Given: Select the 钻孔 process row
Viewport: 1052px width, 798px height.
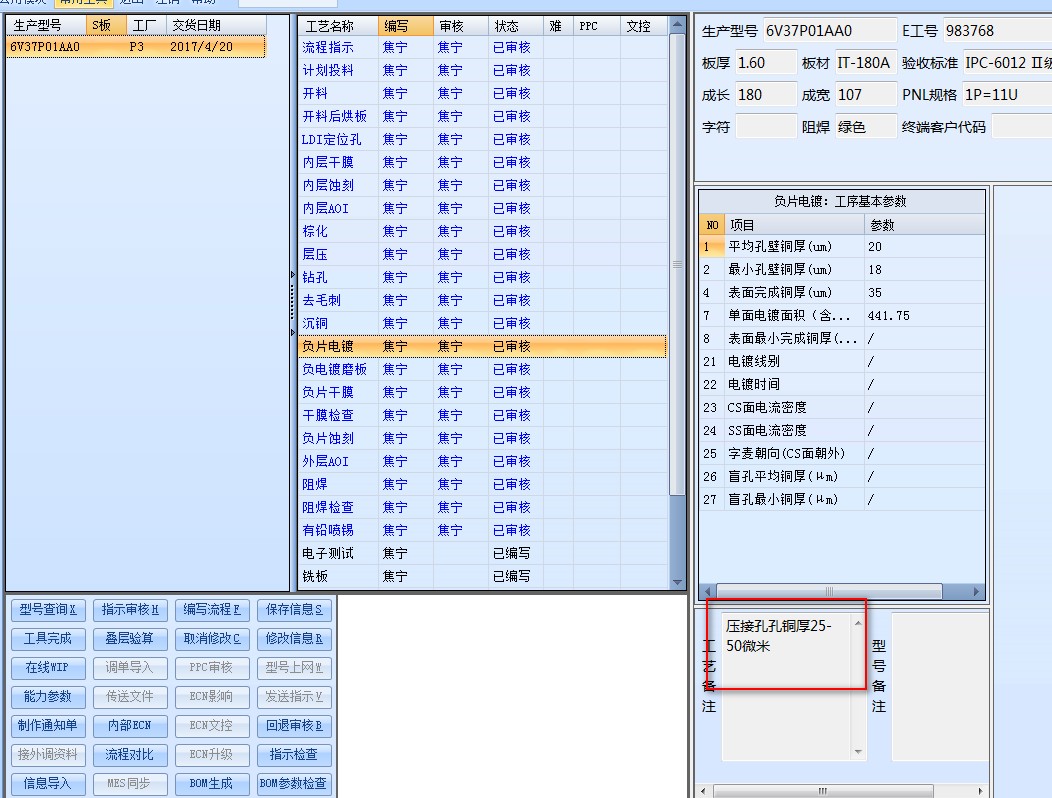Looking at the screenshot, I should tap(483, 277).
